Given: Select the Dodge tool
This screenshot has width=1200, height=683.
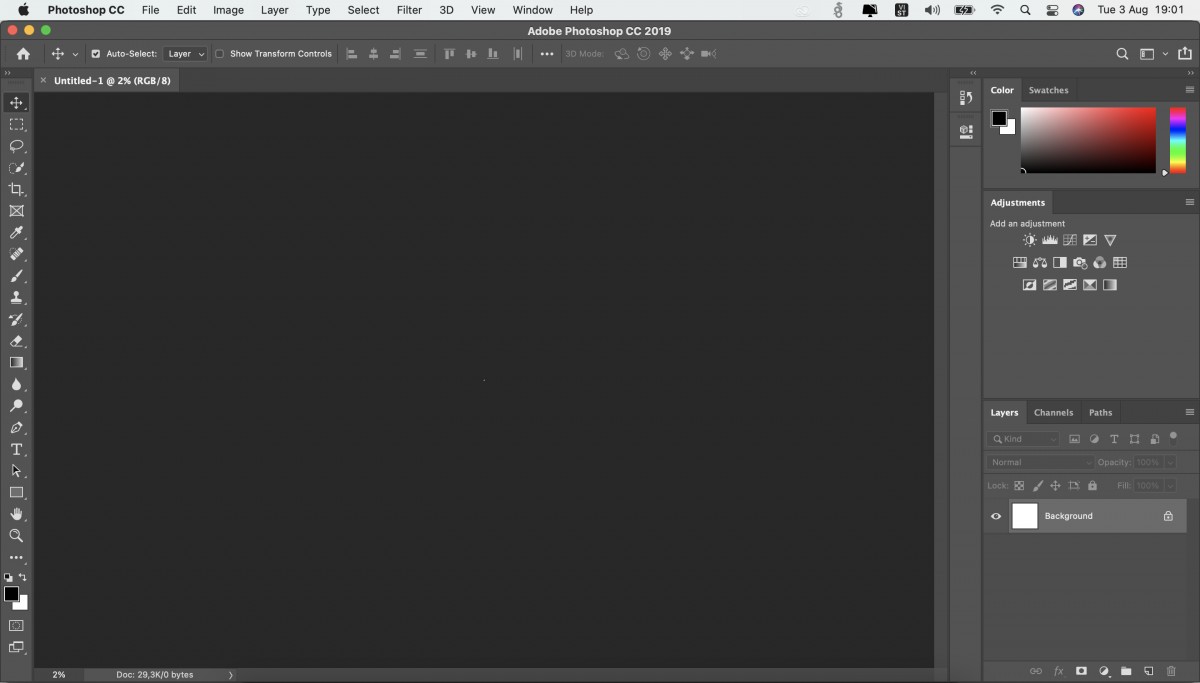Looking at the screenshot, I should [16, 406].
